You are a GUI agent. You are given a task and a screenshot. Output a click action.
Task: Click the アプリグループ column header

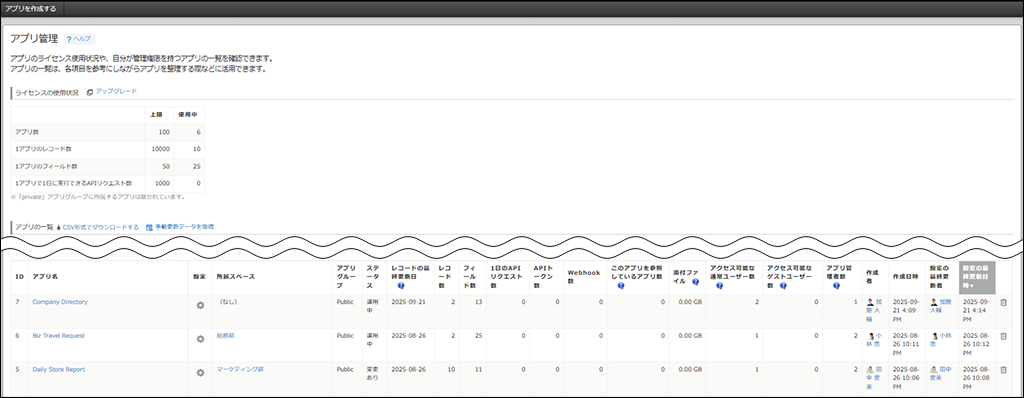(x=347, y=276)
